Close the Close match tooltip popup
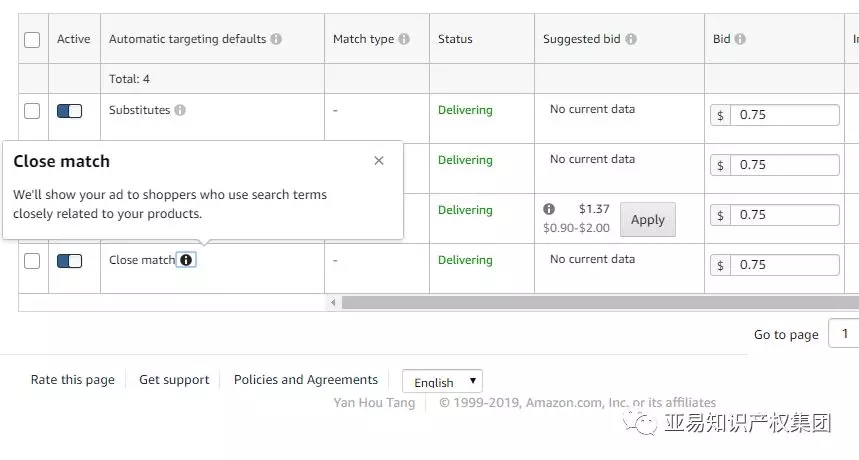Screen dimensions: 859x460 (379, 161)
